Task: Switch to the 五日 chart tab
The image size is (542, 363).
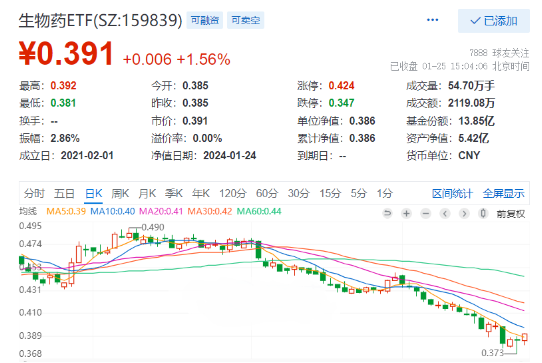Action: (64, 193)
